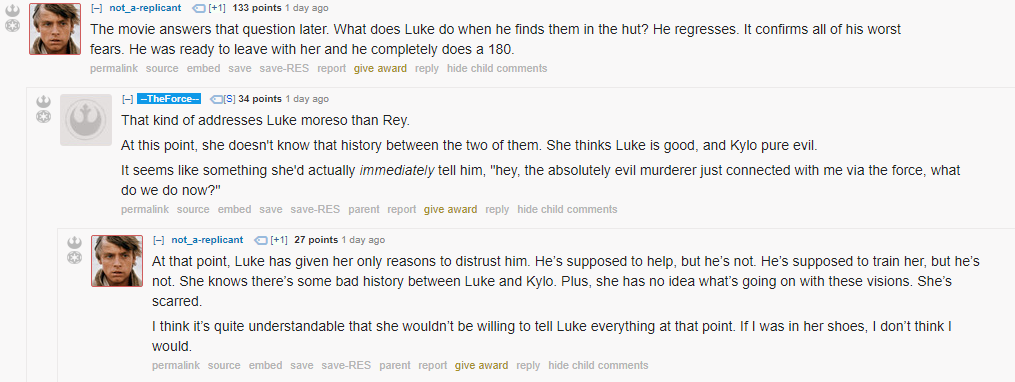This screenshot has height=382, width=1015.
Task: Click the RES tag icon beside --TheForce--
Action: [x=216, y=99]
